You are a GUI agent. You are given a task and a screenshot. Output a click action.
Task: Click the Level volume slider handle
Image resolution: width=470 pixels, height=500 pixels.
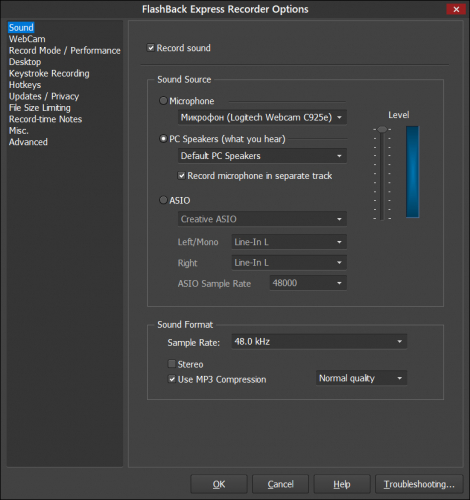click(x=382, y=129)
